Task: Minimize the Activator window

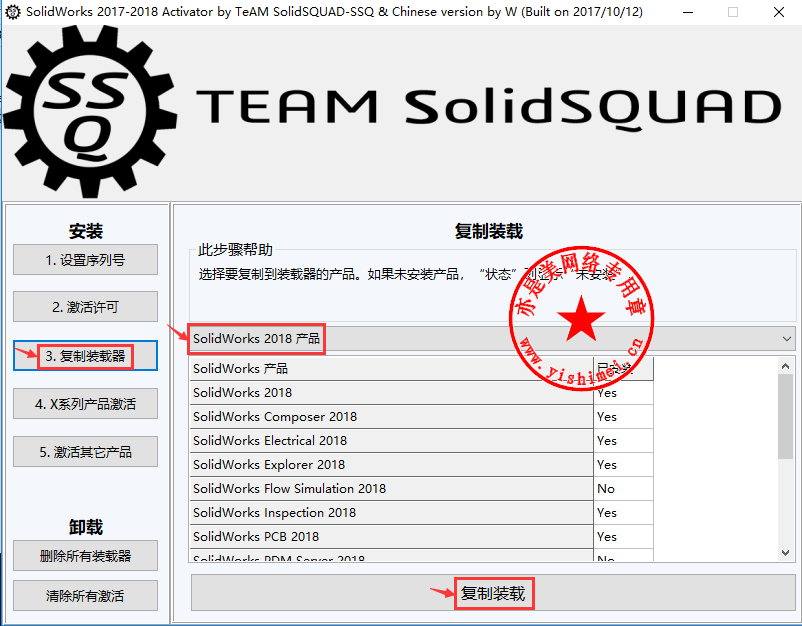Action: [688, 12]
